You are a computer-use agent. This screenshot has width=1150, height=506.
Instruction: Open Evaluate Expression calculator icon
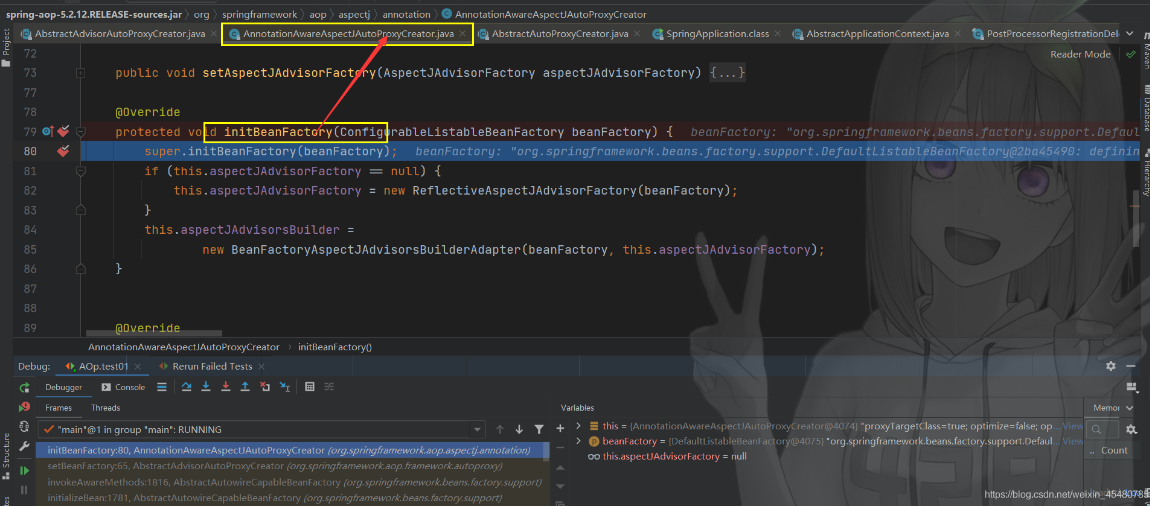tap(310, 387)
